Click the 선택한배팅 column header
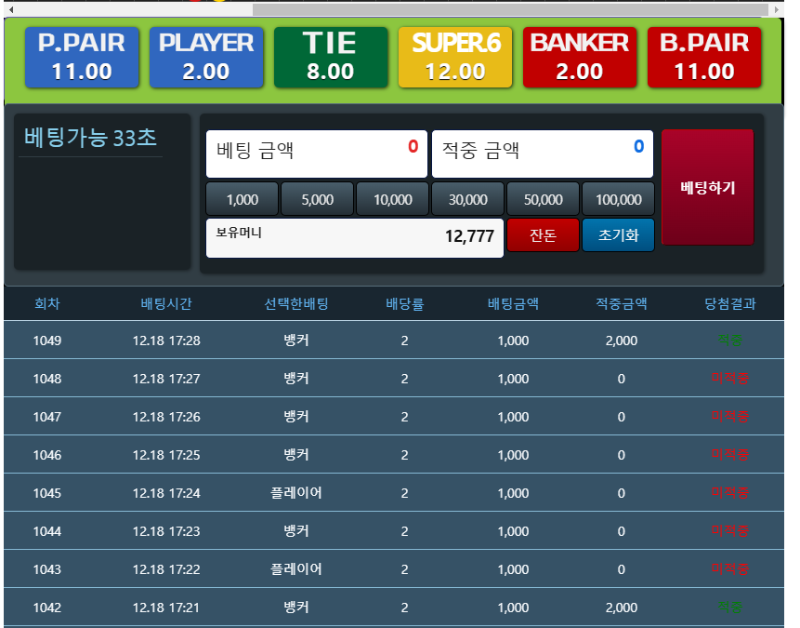Viewport: 800px width, 628px height. click(x=296, y=304)
